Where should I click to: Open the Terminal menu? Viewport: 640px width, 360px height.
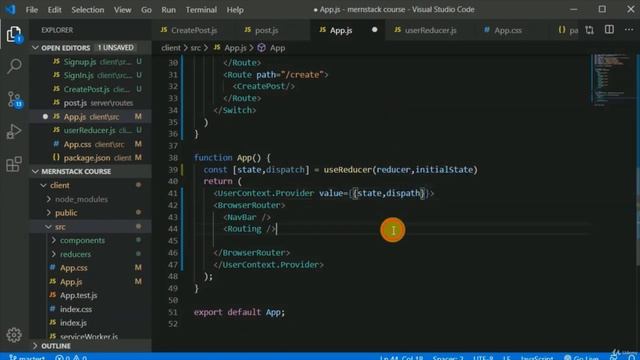(201, 9)
